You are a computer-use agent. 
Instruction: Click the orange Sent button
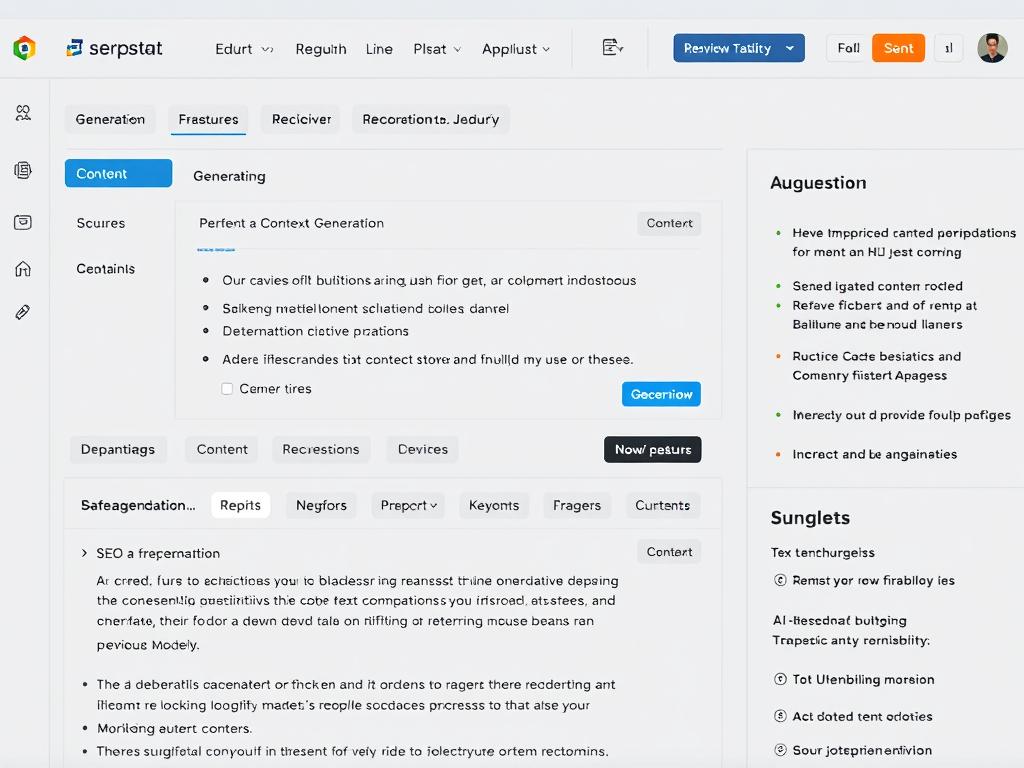point(897,47)
